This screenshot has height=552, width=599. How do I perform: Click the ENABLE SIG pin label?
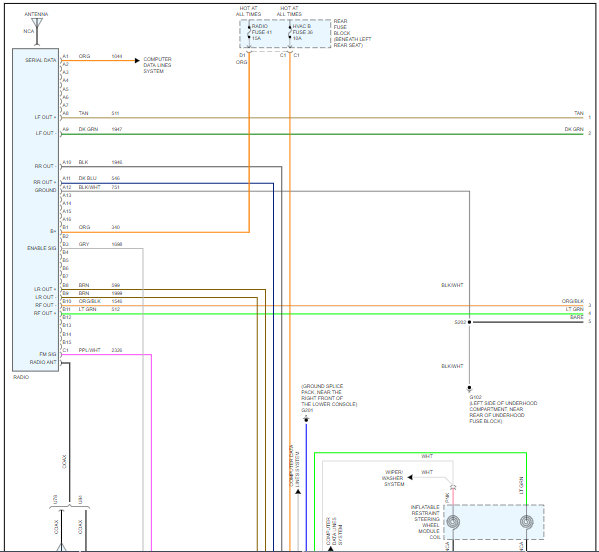click(x=42, y=248)
